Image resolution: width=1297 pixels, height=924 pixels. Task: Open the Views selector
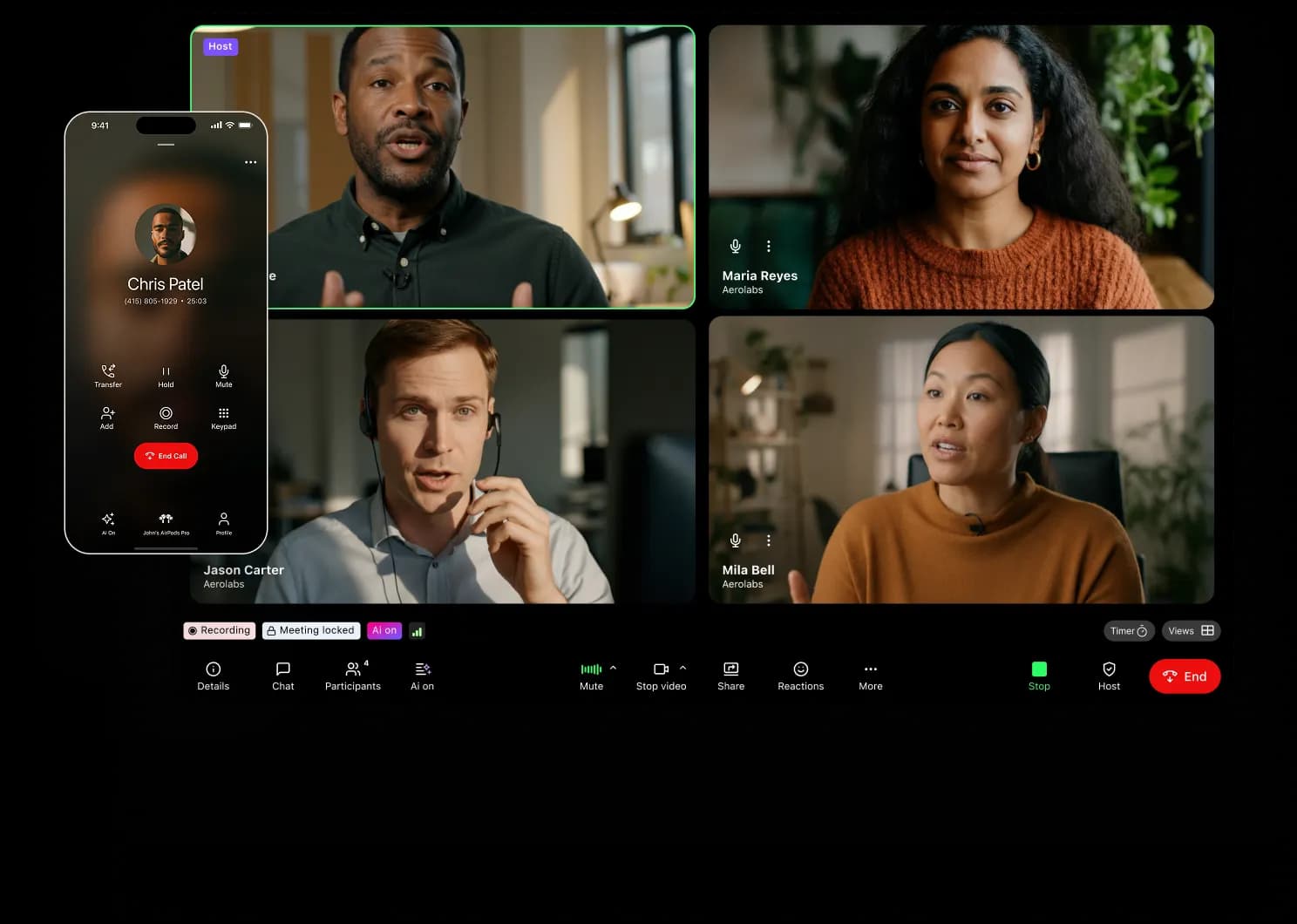click(x=1191, y=630)
